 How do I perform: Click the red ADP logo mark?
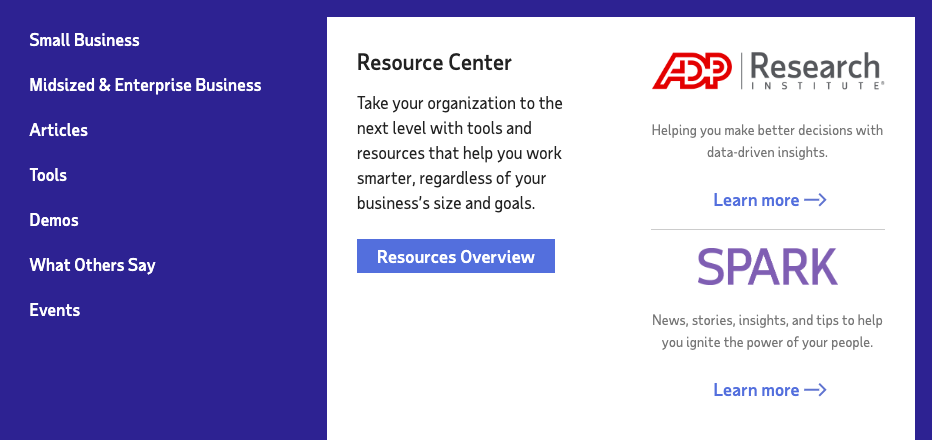(693, 71)
